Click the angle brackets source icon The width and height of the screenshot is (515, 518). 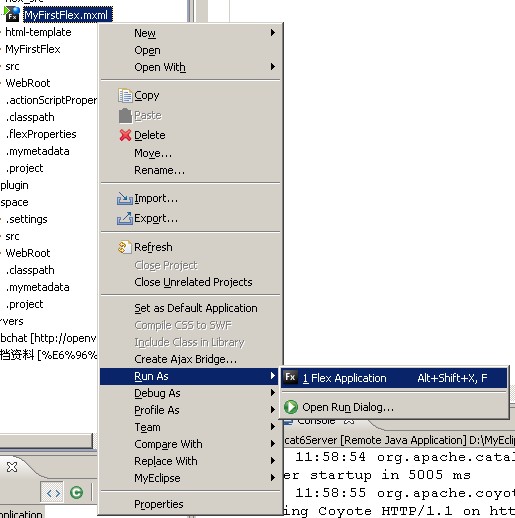tap(53, 493)
